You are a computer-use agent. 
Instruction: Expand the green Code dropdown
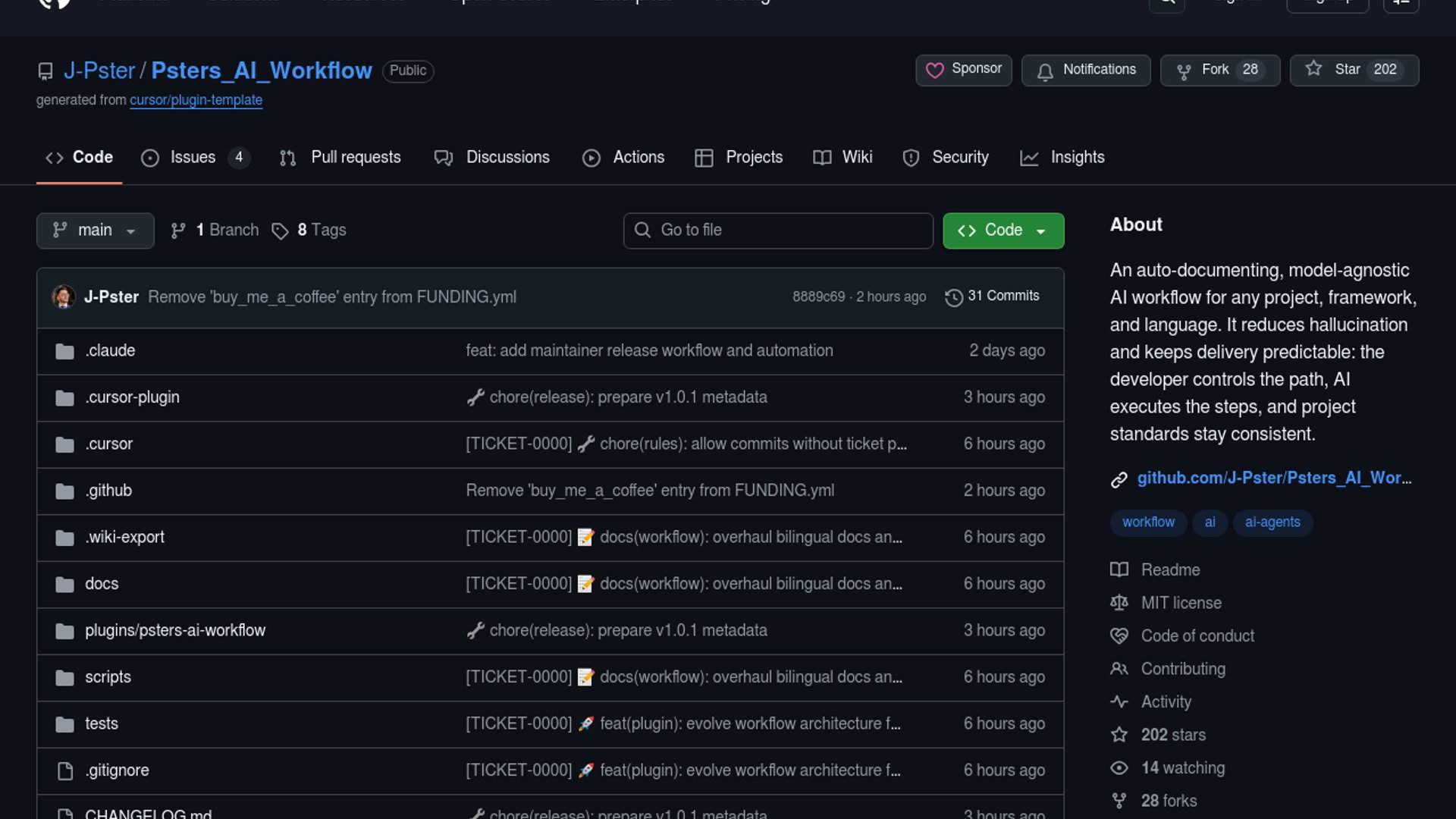tap(1003, 231)
